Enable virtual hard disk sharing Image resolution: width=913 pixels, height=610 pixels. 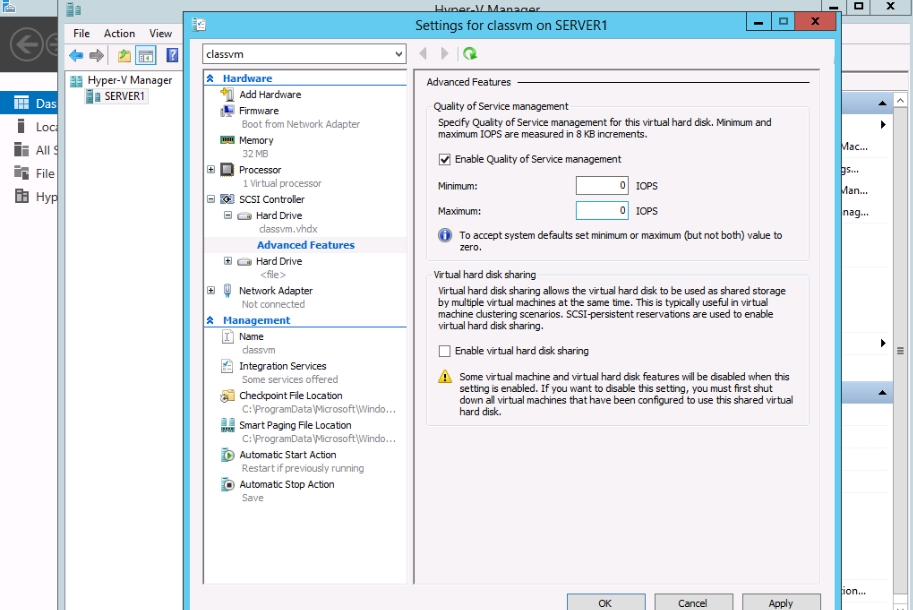pyautogui.click(x=445, y=351)
